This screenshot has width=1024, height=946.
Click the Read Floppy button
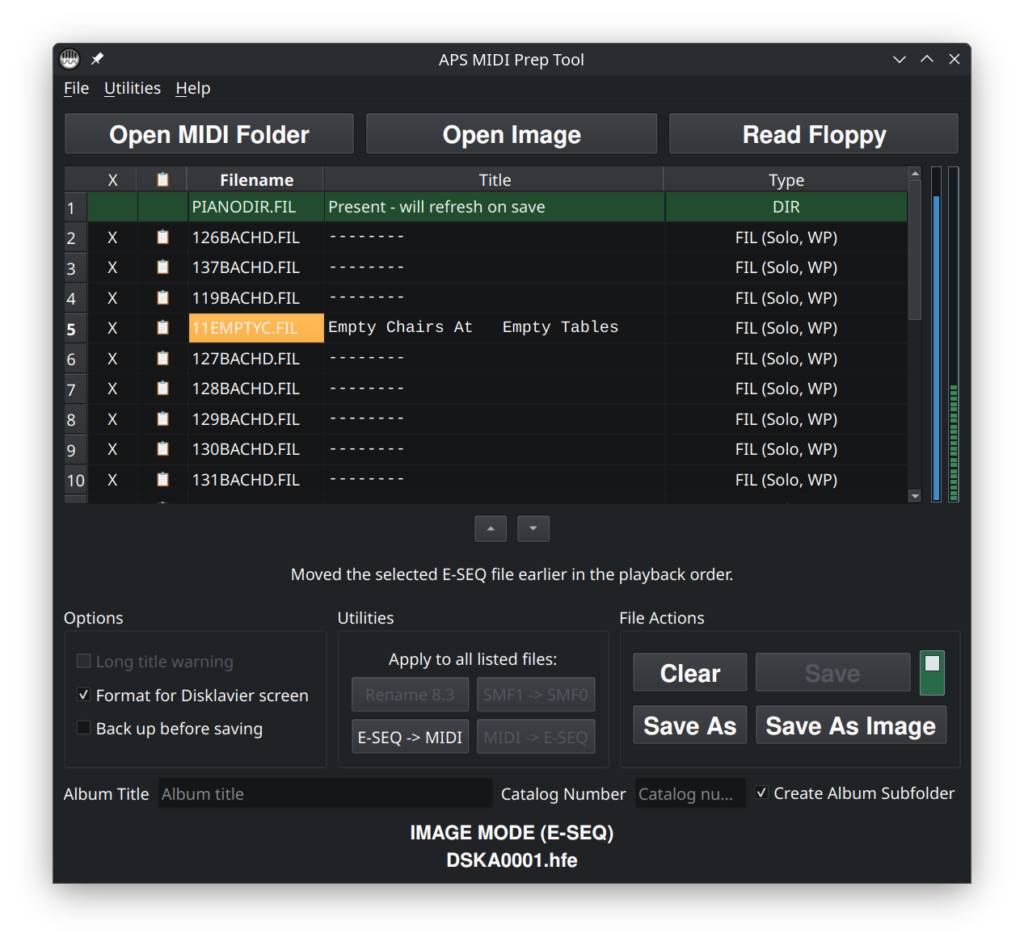click(x=813, y=133)
